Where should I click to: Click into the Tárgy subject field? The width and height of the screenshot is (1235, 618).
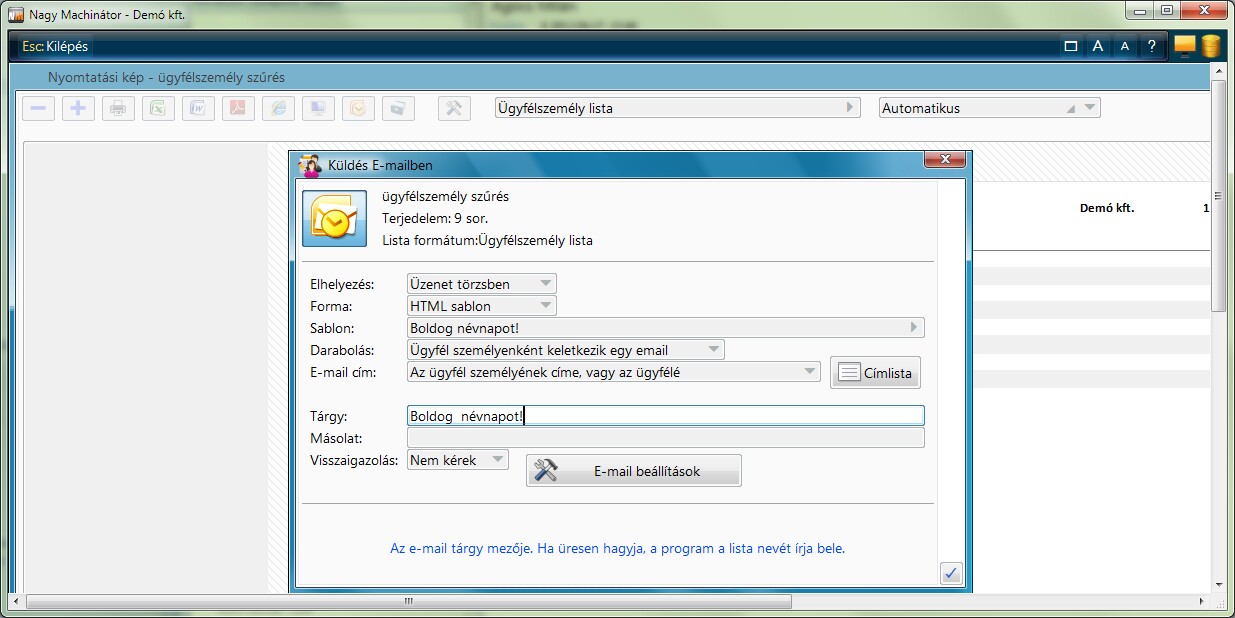point(665,416)
